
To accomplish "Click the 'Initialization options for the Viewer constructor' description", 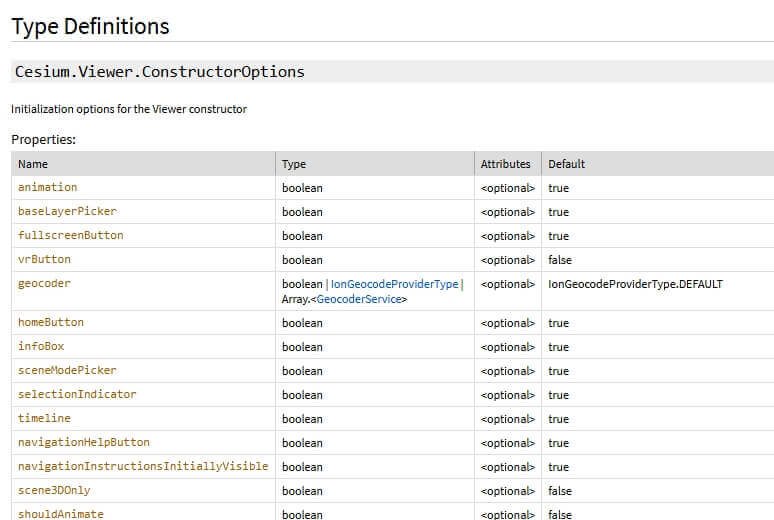I will (129, 109).
